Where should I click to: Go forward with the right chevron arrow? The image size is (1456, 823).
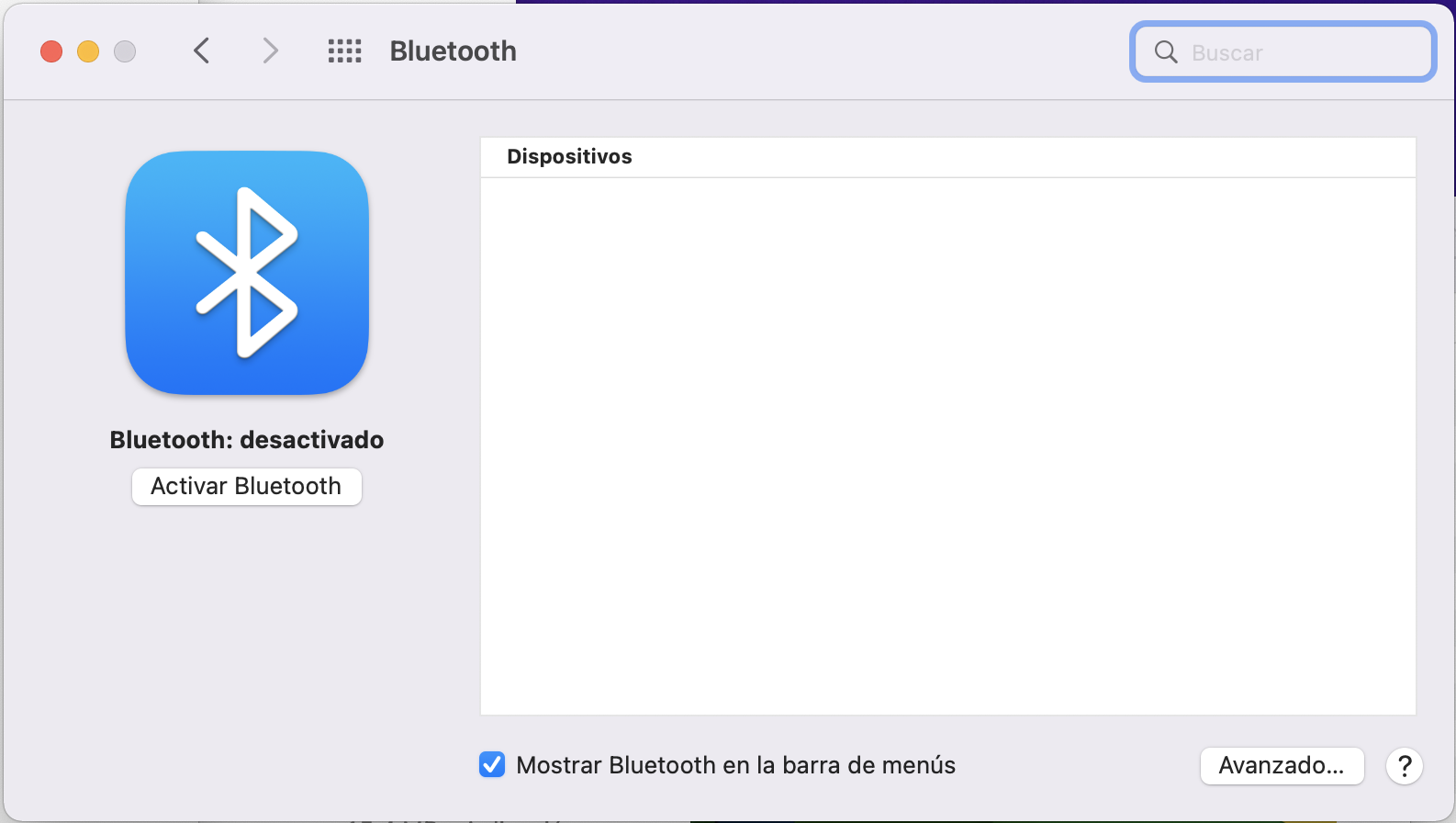pos(270,51)
